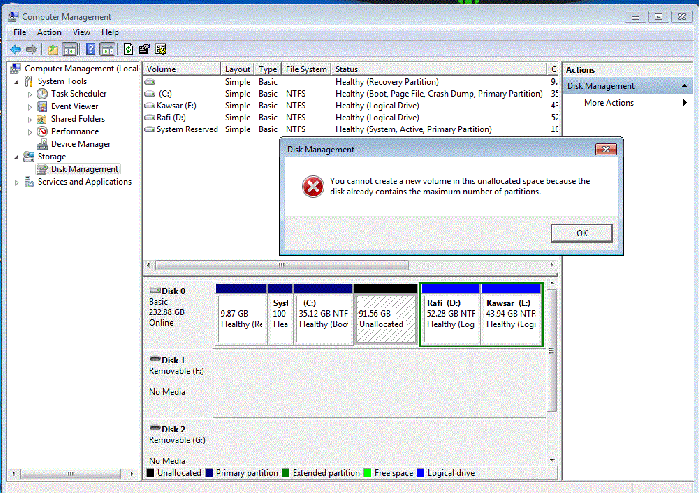The height and width of the screenshot is (493, 700).
Task: Click the Disk 1 Removable (F:) label
Action: [x=176, y=371]
